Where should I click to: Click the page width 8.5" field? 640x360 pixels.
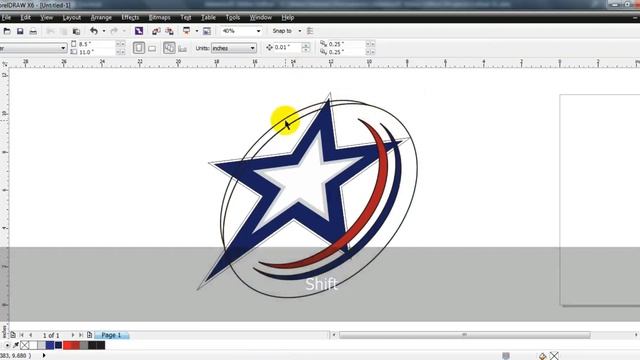click(x=97, y=44)
